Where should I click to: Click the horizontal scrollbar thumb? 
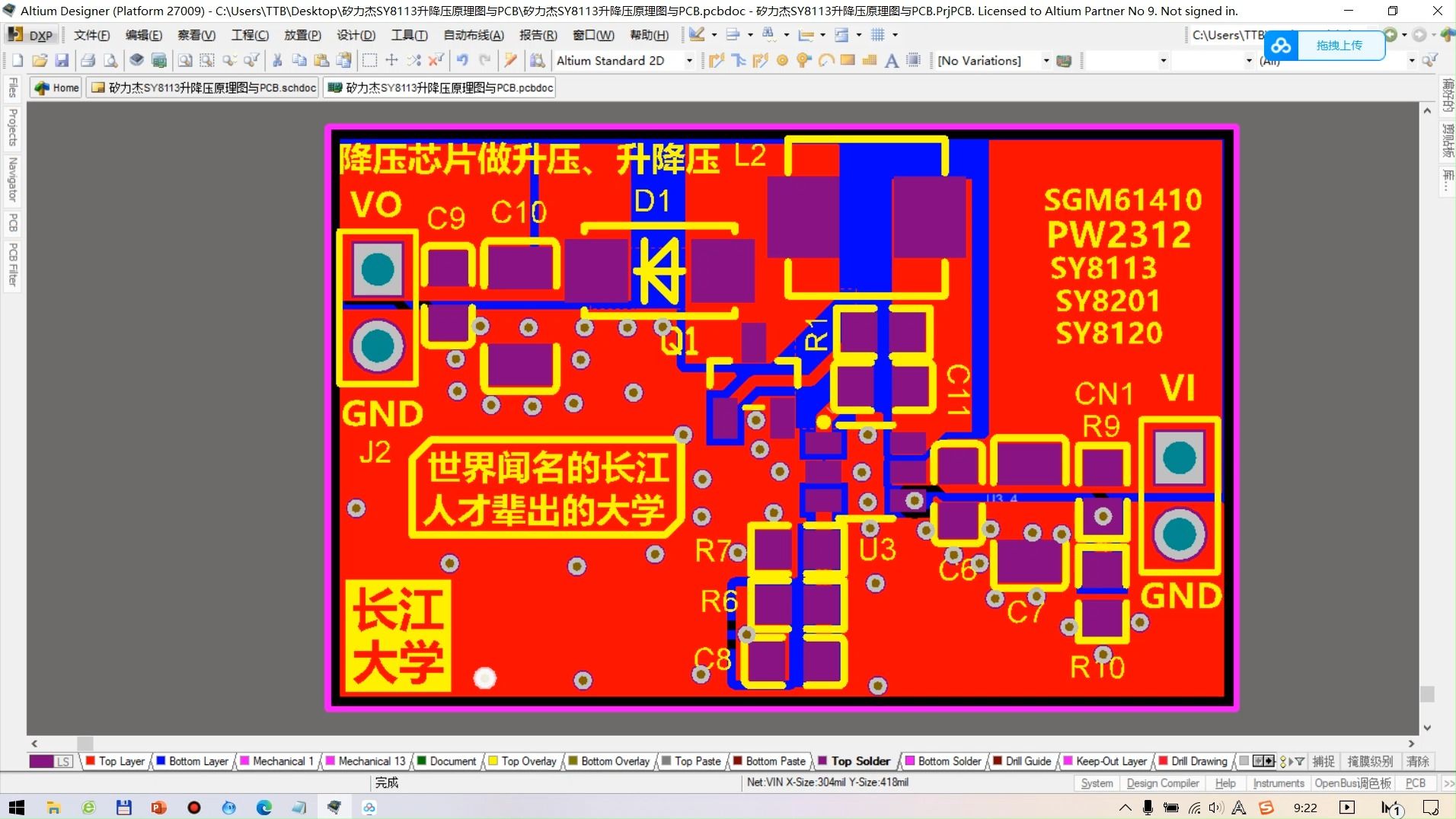85,744
